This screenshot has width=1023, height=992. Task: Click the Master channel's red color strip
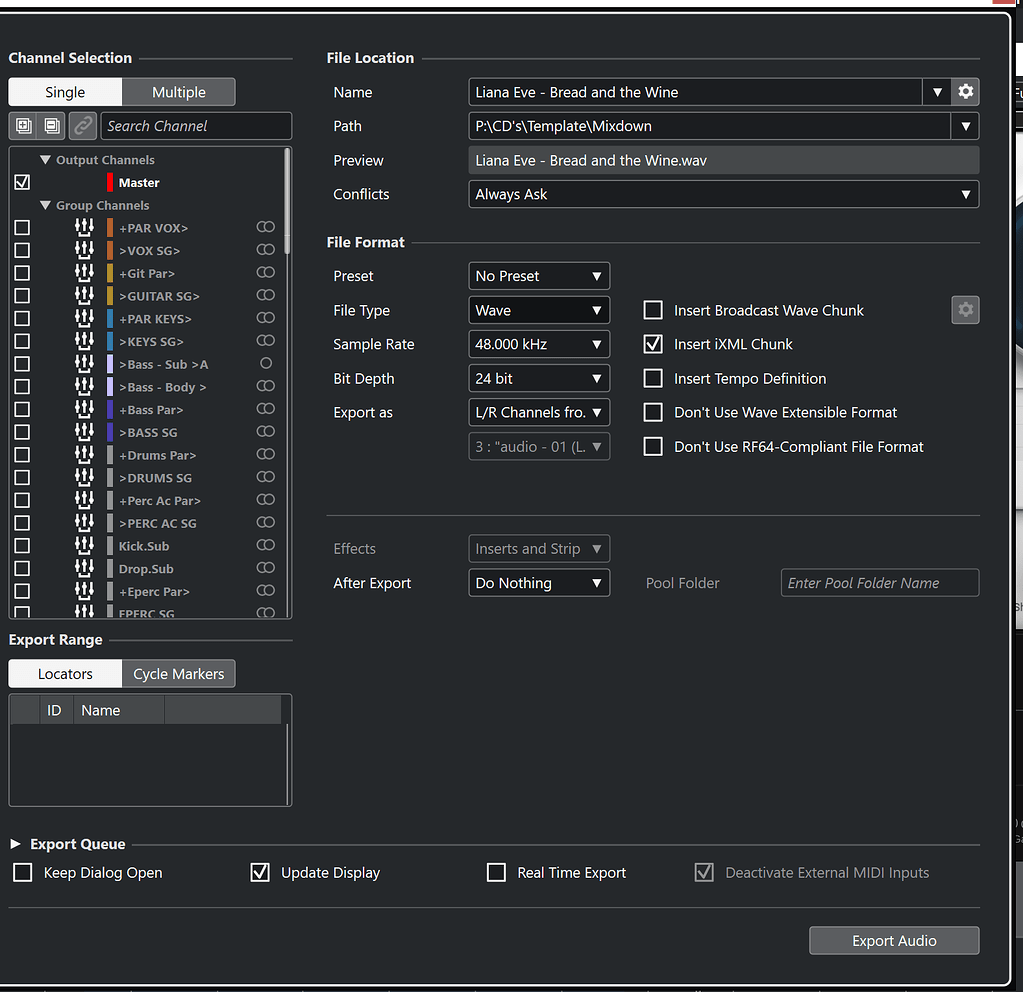pos(110,182)
